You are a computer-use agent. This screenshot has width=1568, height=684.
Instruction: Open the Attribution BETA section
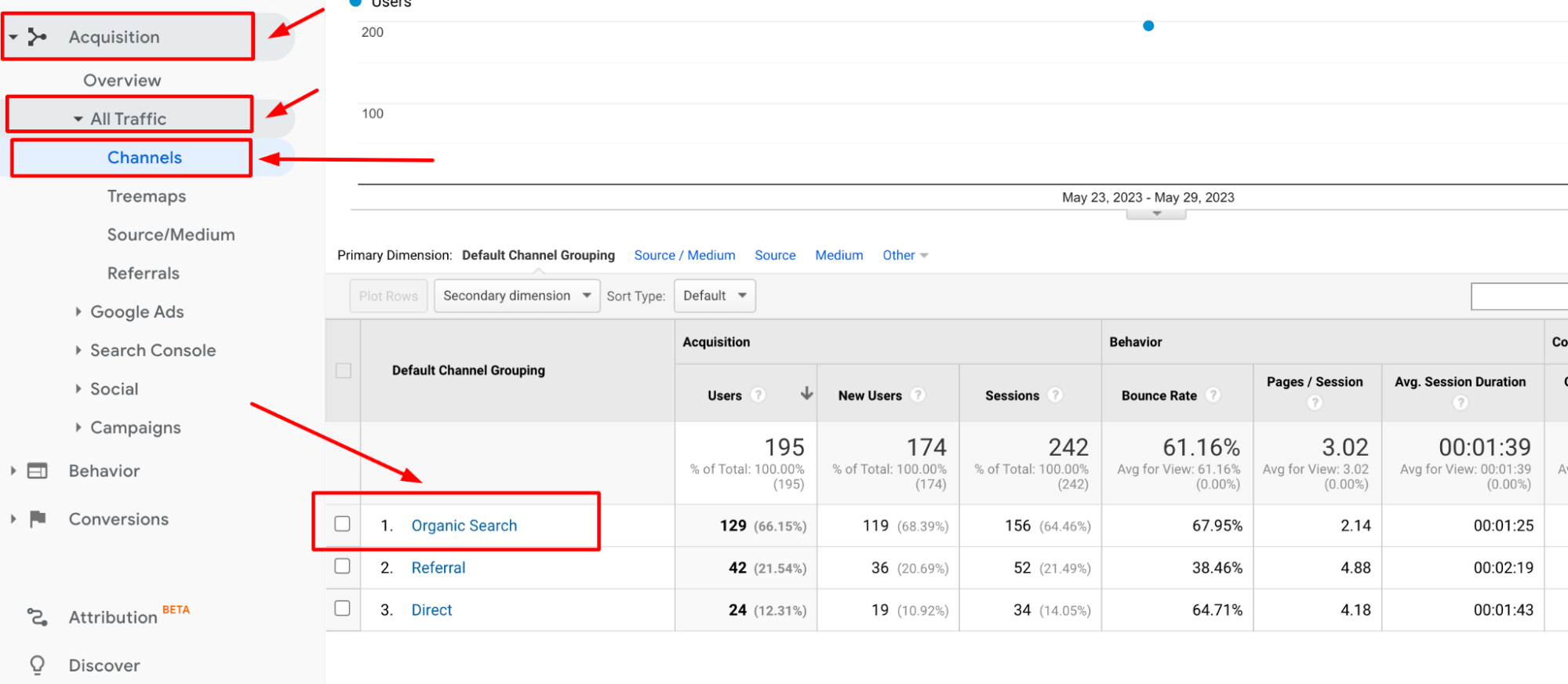click(113, 617)
